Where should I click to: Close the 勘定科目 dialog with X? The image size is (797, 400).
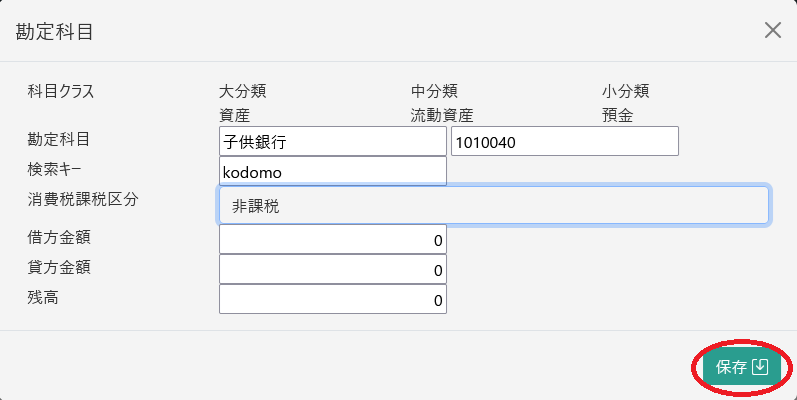tap(773, 30)
